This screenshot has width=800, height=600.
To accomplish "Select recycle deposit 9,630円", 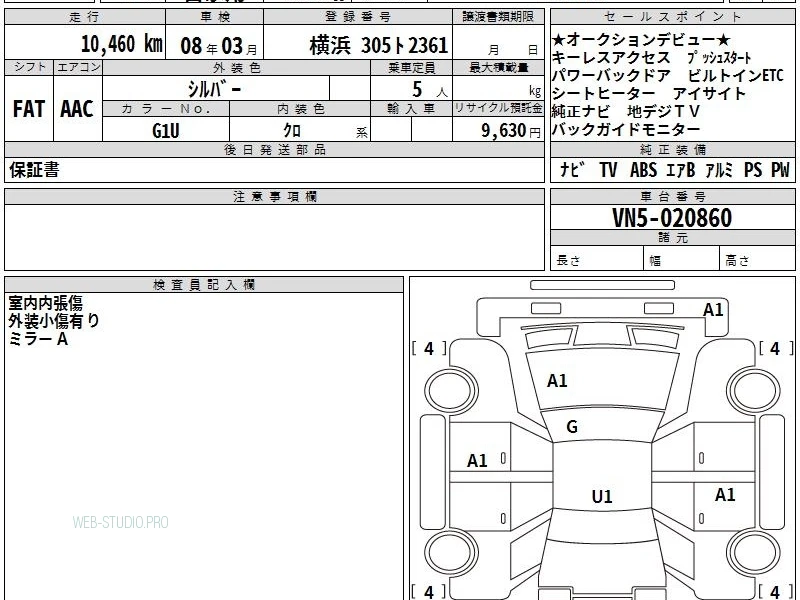I will click(511, 131).
